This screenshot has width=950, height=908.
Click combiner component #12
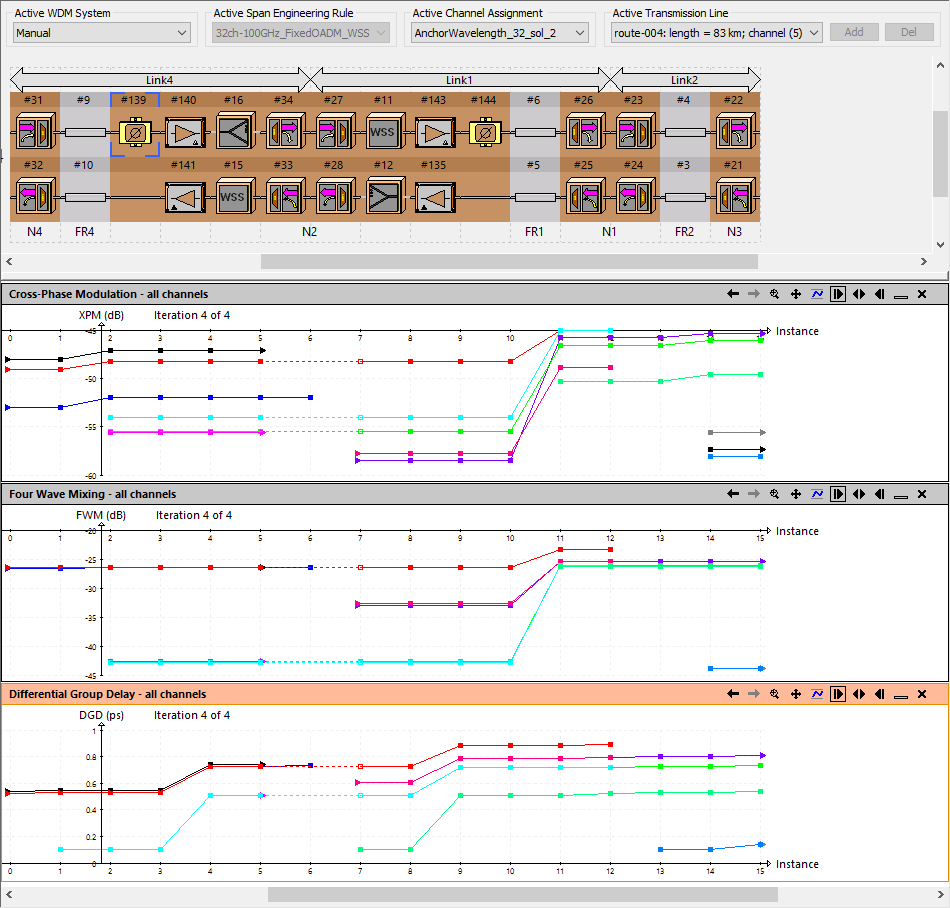tap(385, 195)
